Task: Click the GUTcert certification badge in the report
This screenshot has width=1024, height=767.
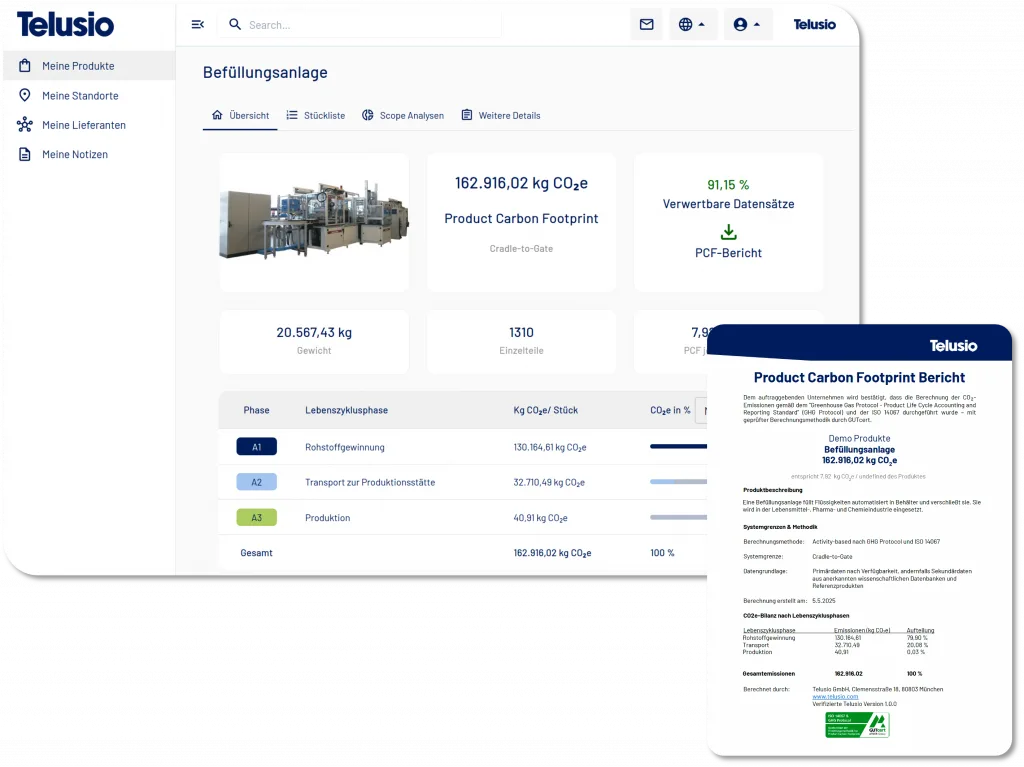Action: pyautogui.click(x=857, y=725)
